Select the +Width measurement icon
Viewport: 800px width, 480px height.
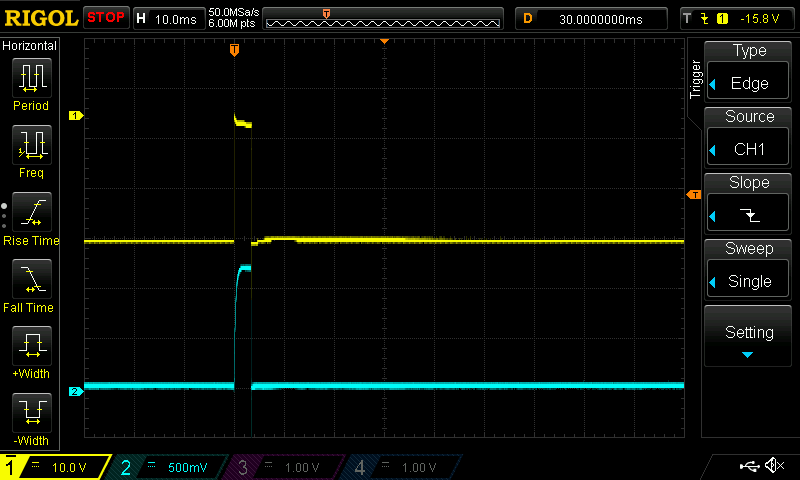pyautogui.click(x=30, y=352)
